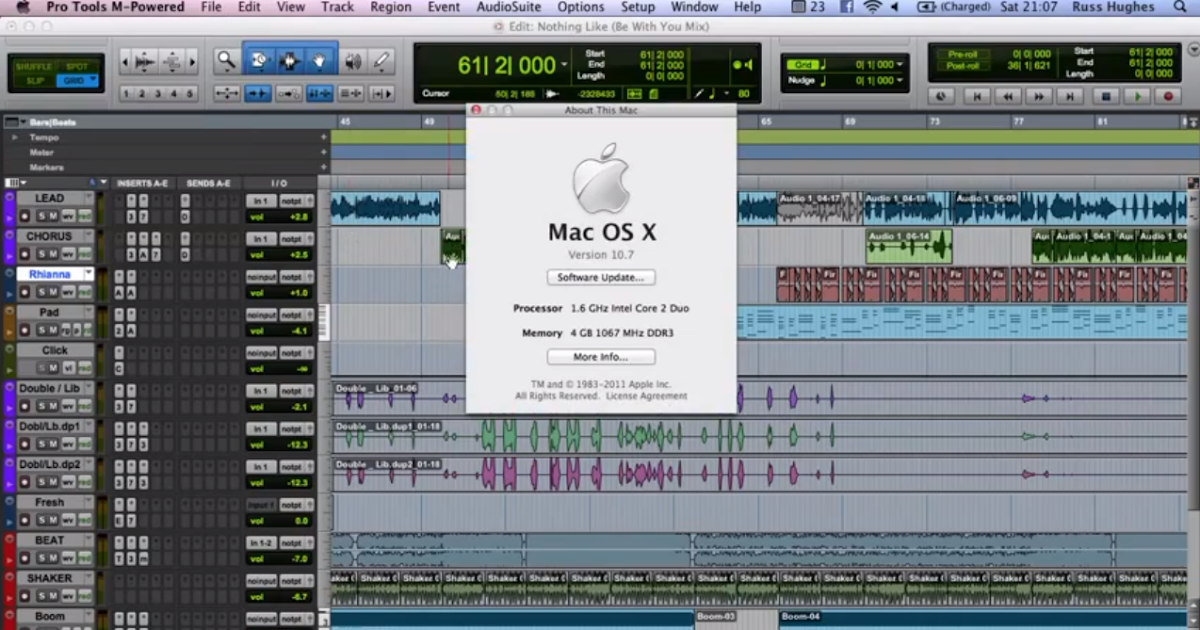
Task: Click the Stop transport button
Action: 1105,96
